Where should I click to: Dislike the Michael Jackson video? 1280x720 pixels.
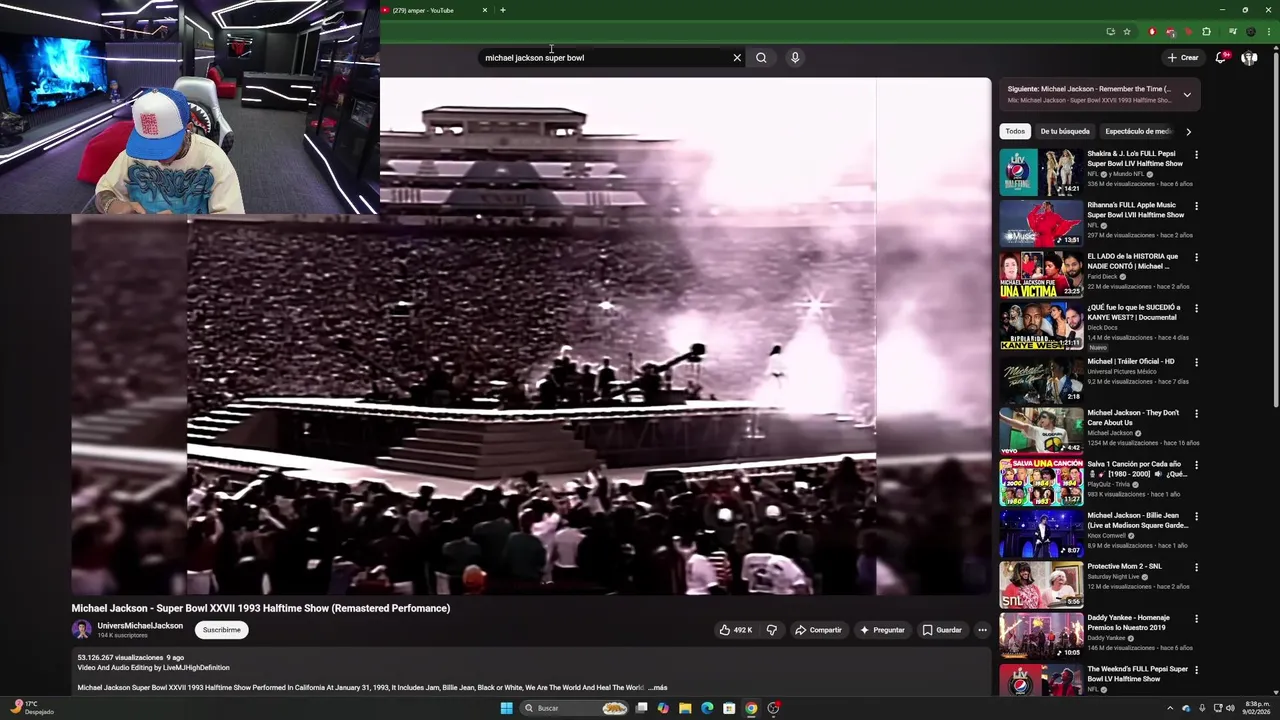(771, 630)
